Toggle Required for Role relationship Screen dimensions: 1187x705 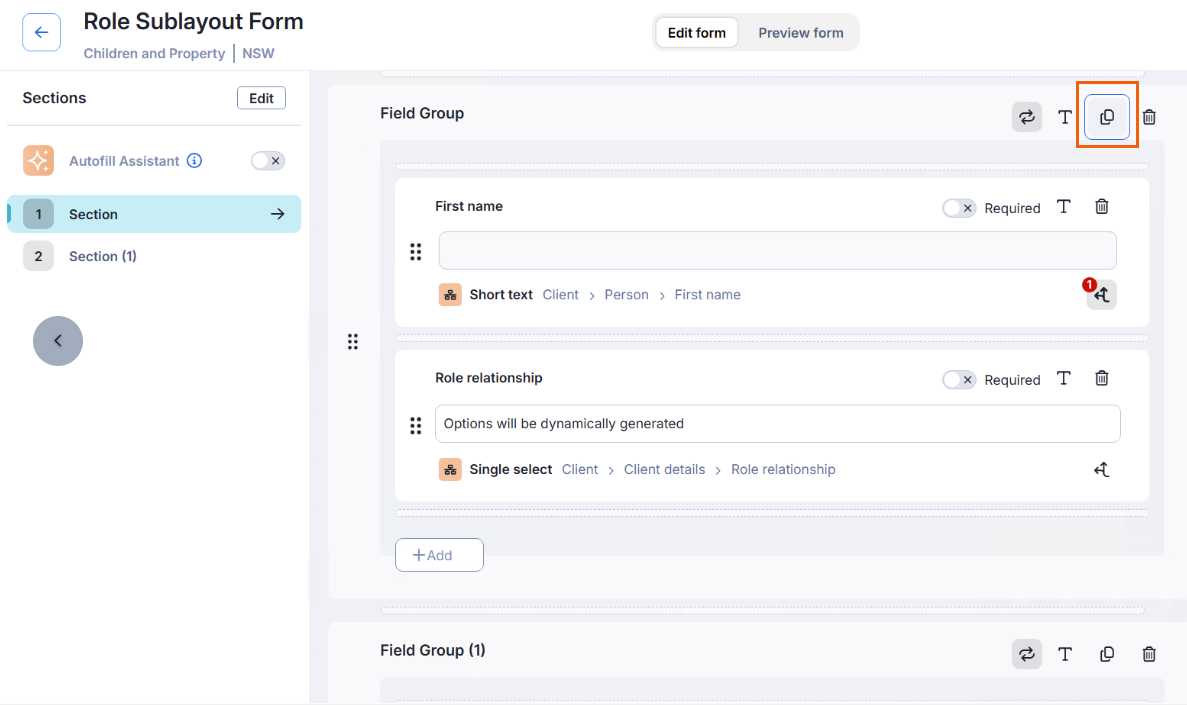coord(958,380)
